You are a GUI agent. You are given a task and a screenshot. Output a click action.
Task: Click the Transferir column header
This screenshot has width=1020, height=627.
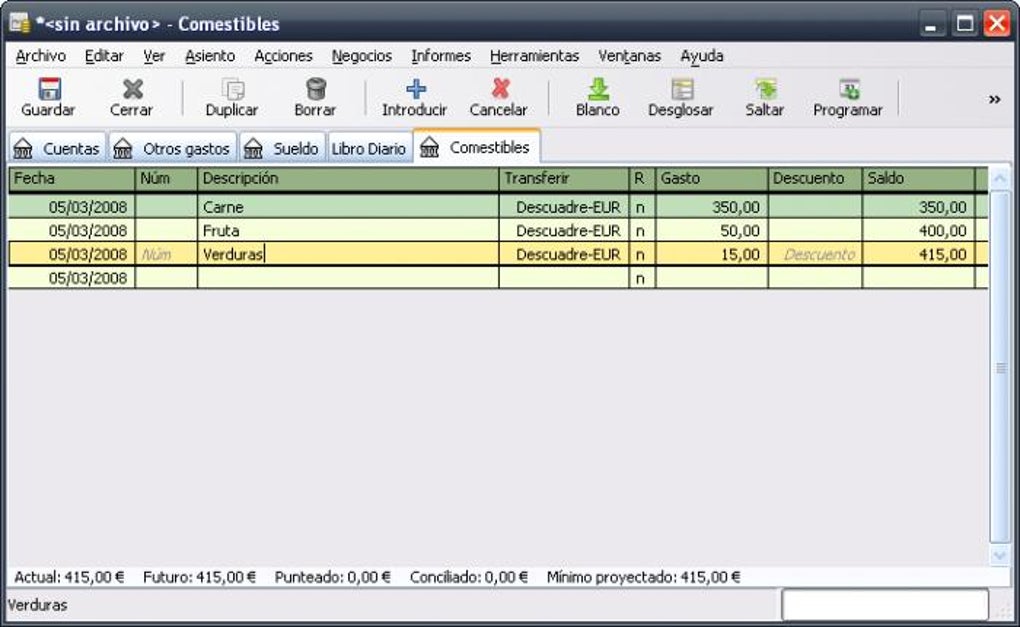click(x=564, y=178)
